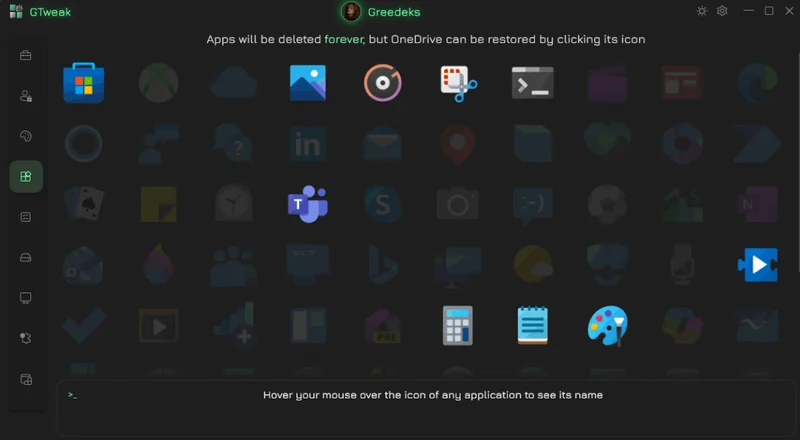The image size is (800, 440).
Task: Open the user lock privacy sidebar tab
Action: [26, 95]
